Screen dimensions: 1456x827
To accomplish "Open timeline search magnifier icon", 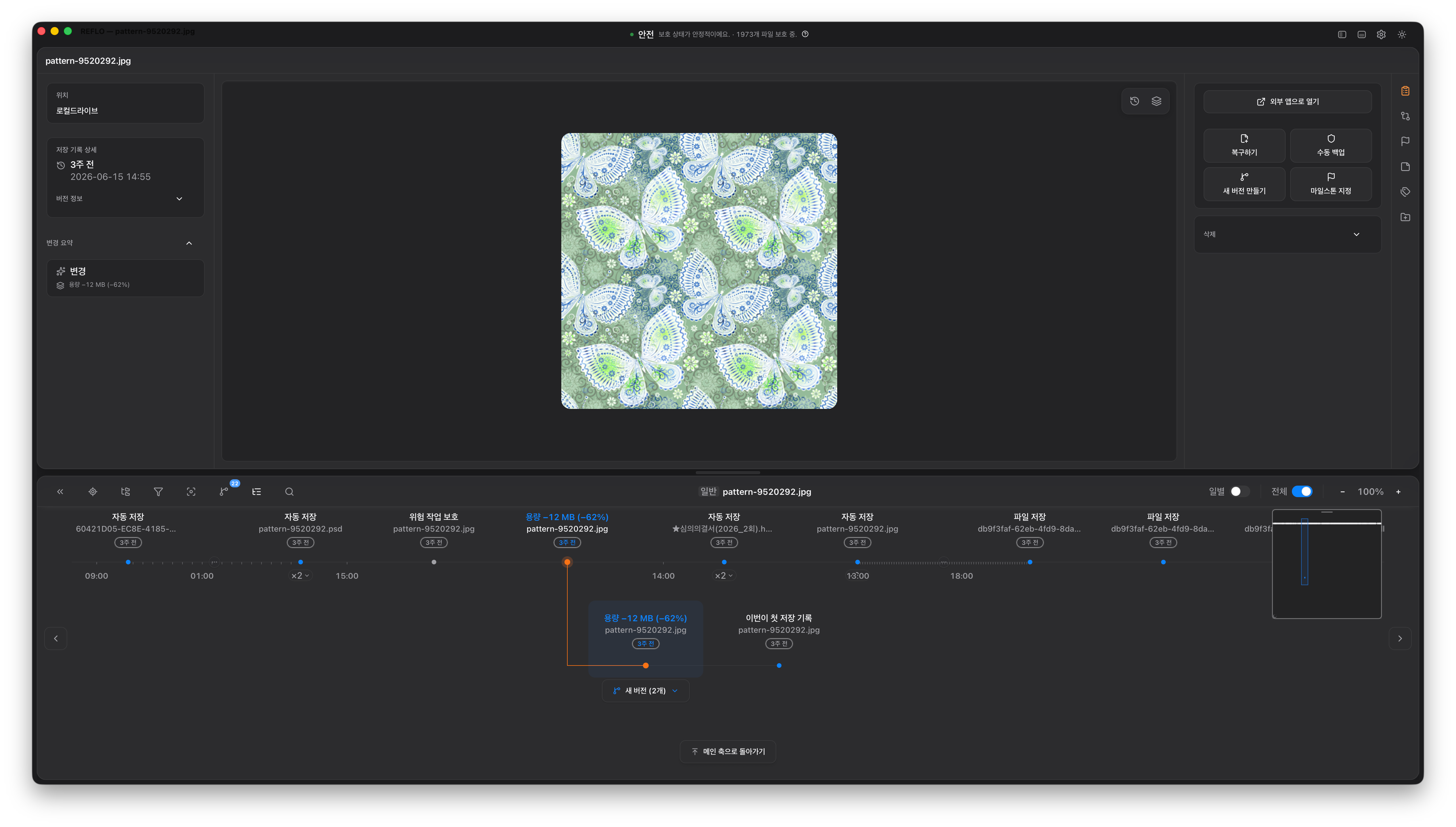I will (x=289, y=491).
